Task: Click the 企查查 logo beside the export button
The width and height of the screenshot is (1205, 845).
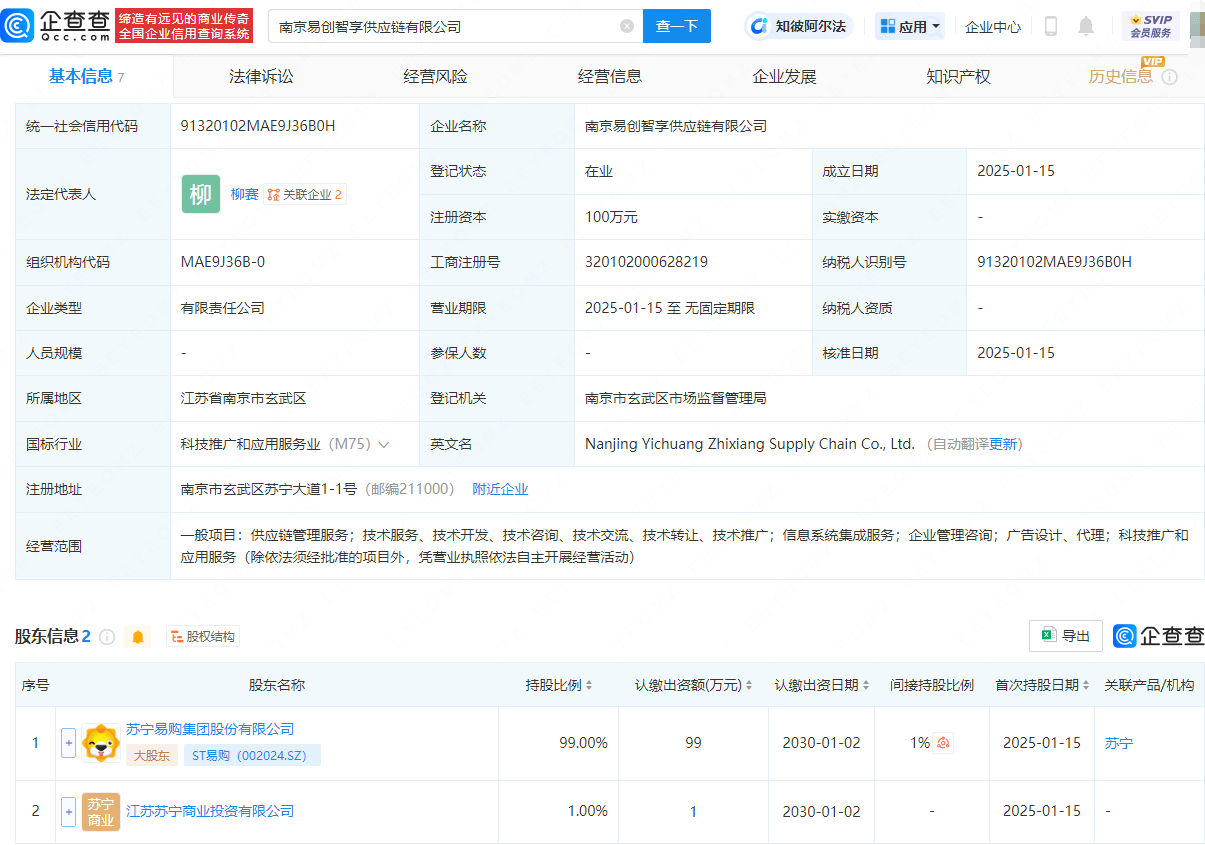Action: [x=1159, y=636]
